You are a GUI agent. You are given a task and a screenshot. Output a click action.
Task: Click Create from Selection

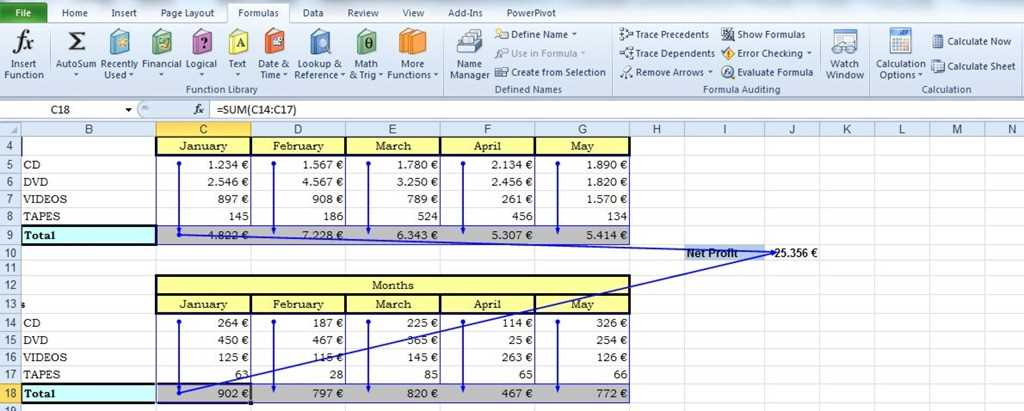tap(551, 72)
